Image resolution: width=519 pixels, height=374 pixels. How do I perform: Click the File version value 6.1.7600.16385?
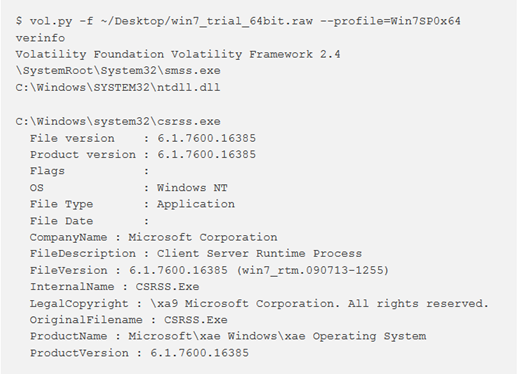207,138
